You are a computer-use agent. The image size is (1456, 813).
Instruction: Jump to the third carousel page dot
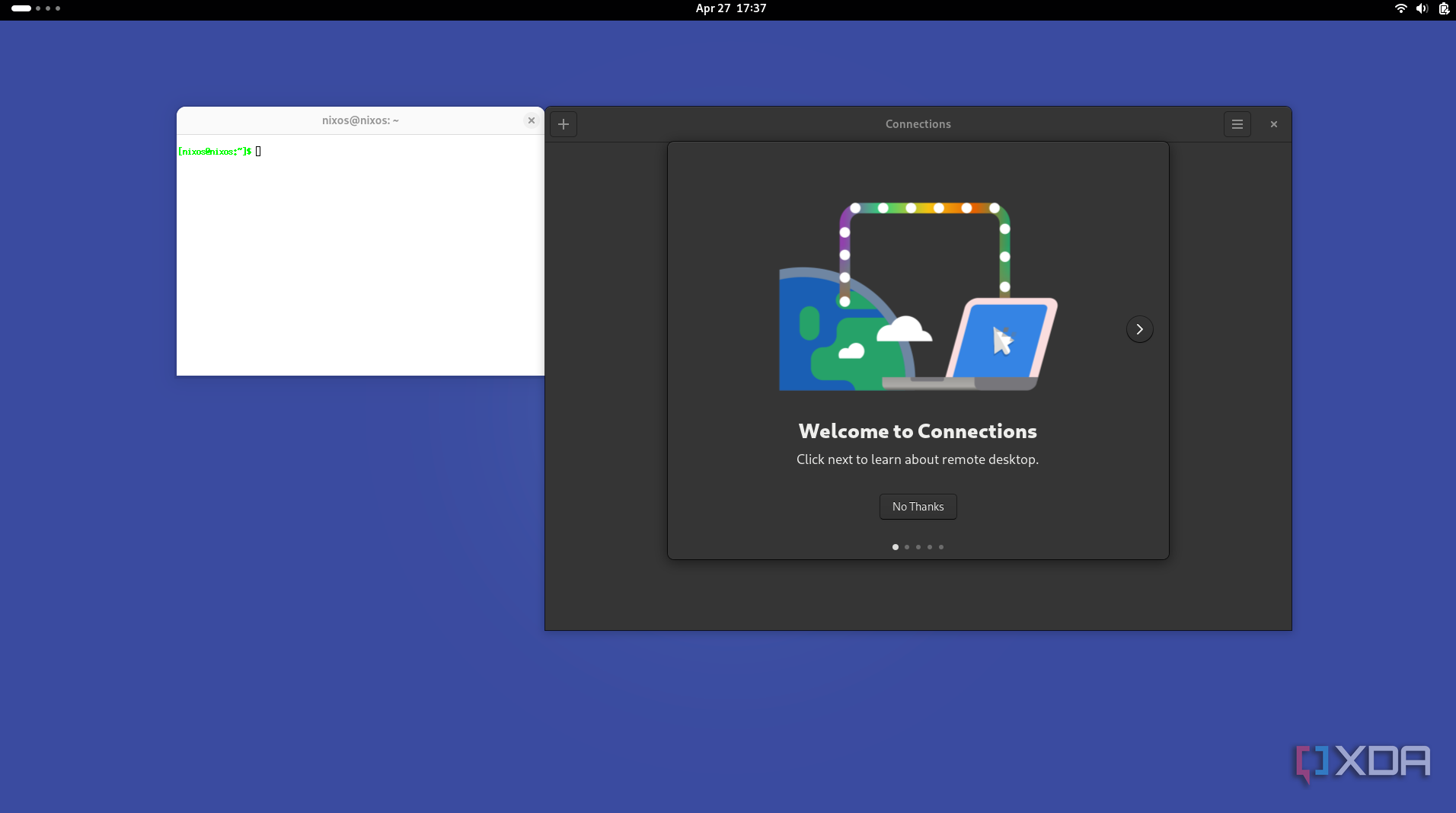918,547
